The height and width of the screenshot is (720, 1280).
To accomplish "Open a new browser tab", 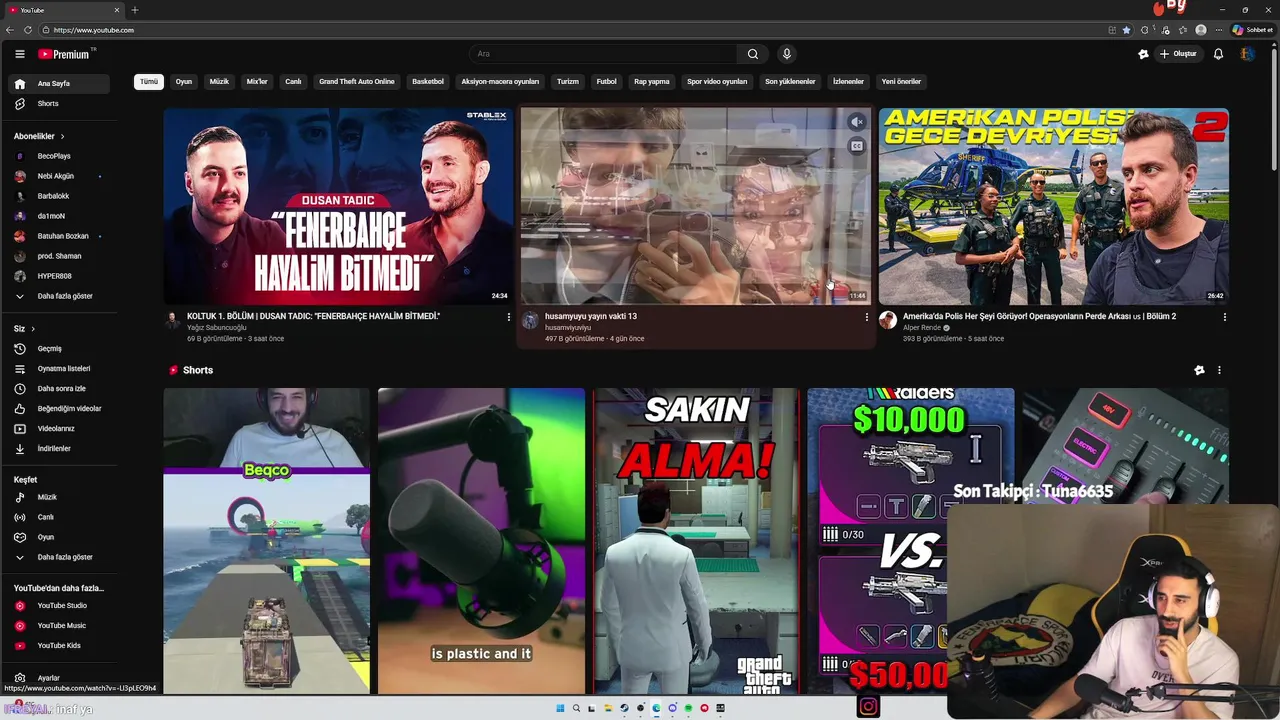I will [135, 10].
